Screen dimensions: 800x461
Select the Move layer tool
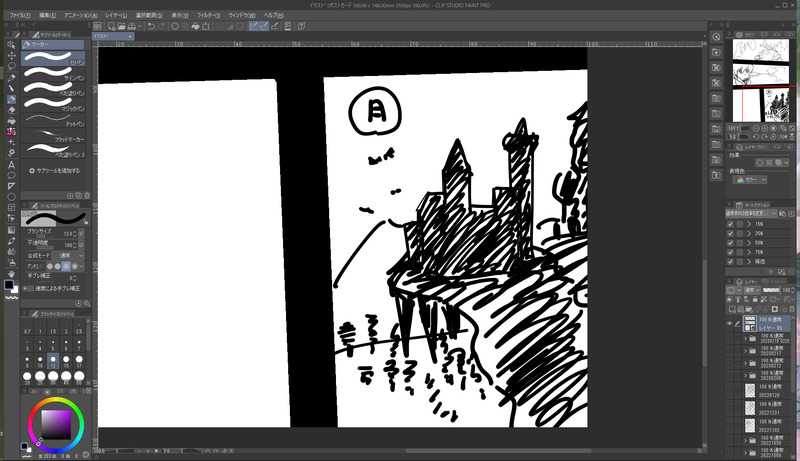tap(11, 56)
